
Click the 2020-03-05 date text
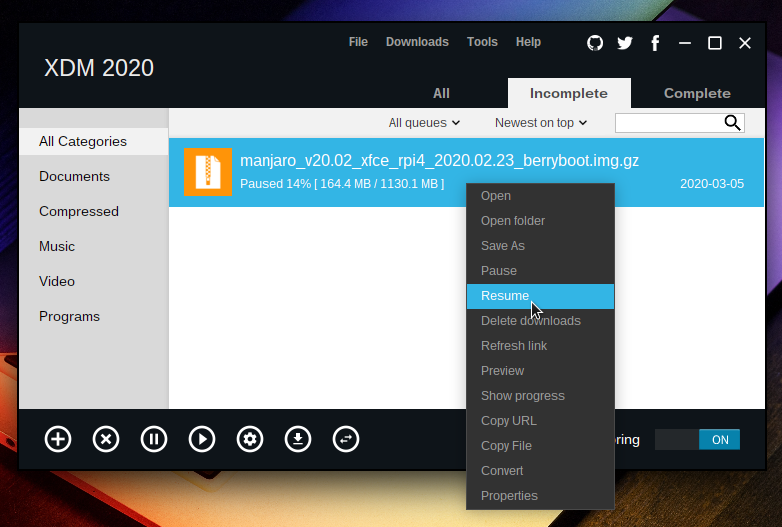click(712, 184)
